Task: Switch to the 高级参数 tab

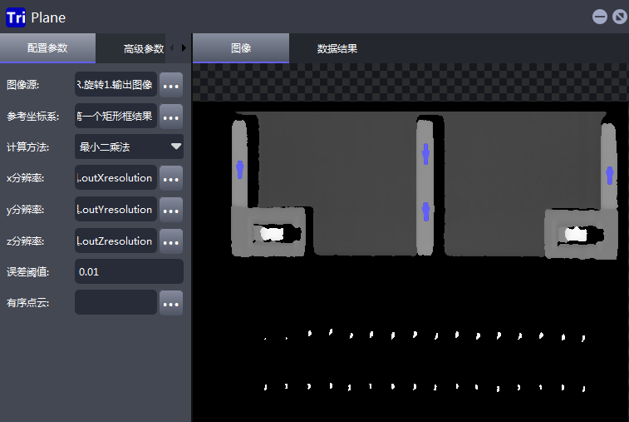Action: click(143, 48)
